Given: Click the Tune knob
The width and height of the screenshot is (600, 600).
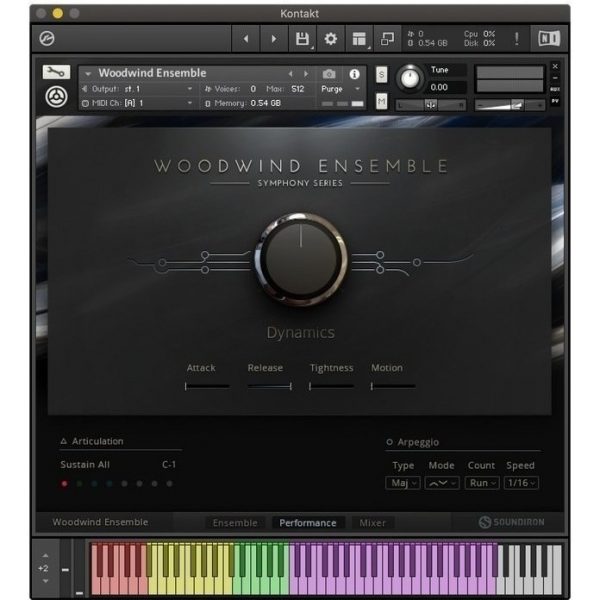Looking at the screenshot, I should pos(409,78).
